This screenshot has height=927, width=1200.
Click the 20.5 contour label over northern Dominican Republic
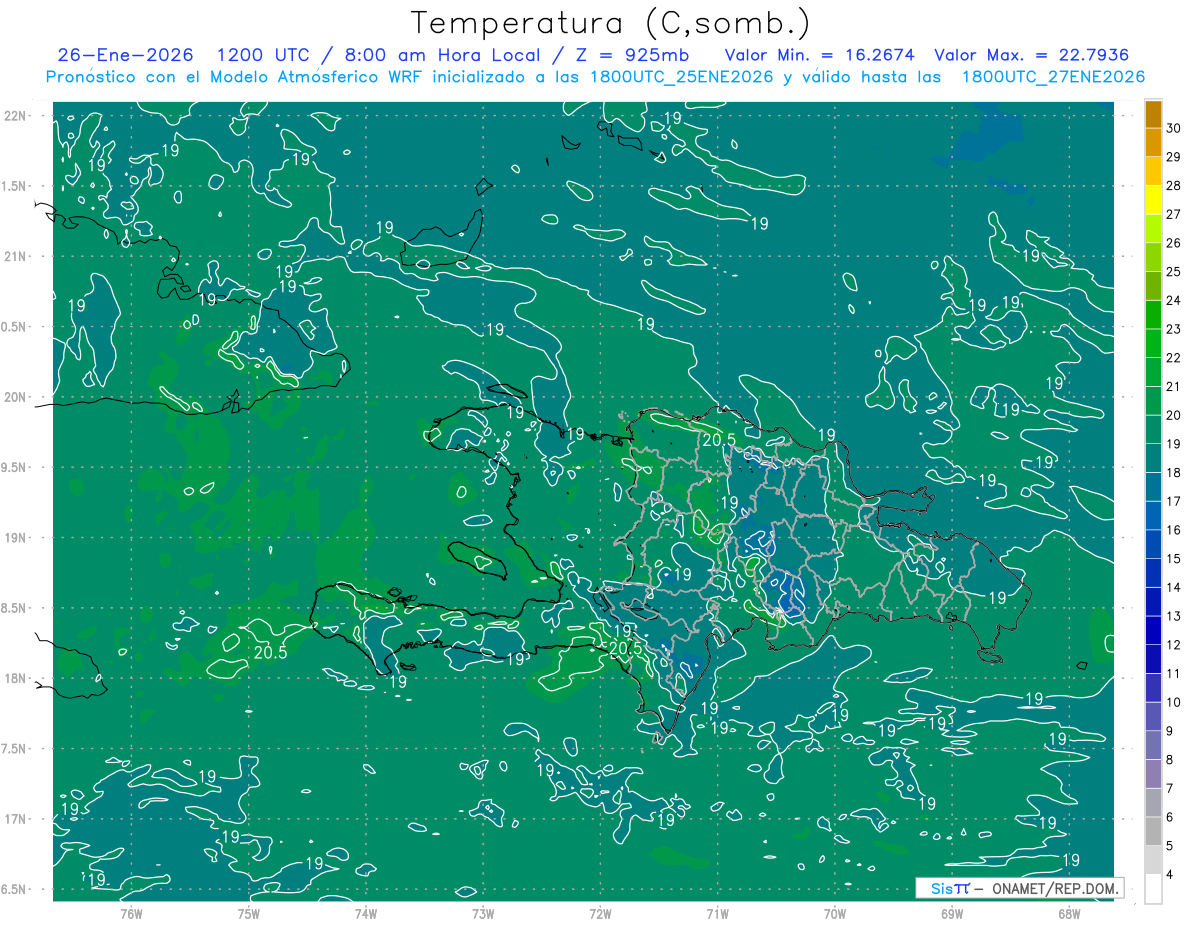point(718,439)
